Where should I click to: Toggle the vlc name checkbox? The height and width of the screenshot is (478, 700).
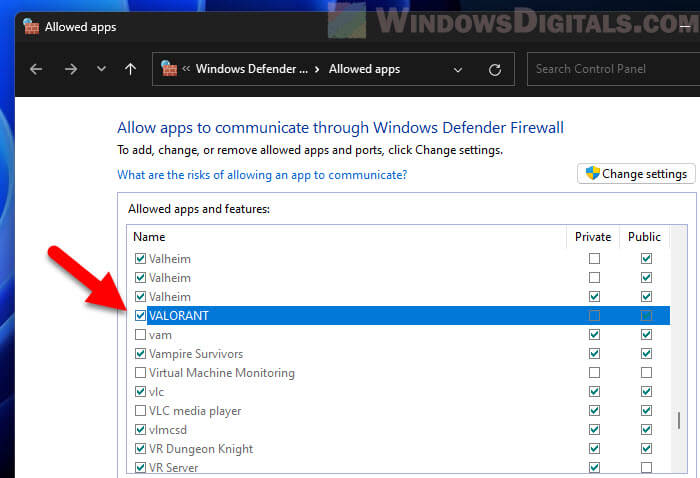(x=140, y=391)
